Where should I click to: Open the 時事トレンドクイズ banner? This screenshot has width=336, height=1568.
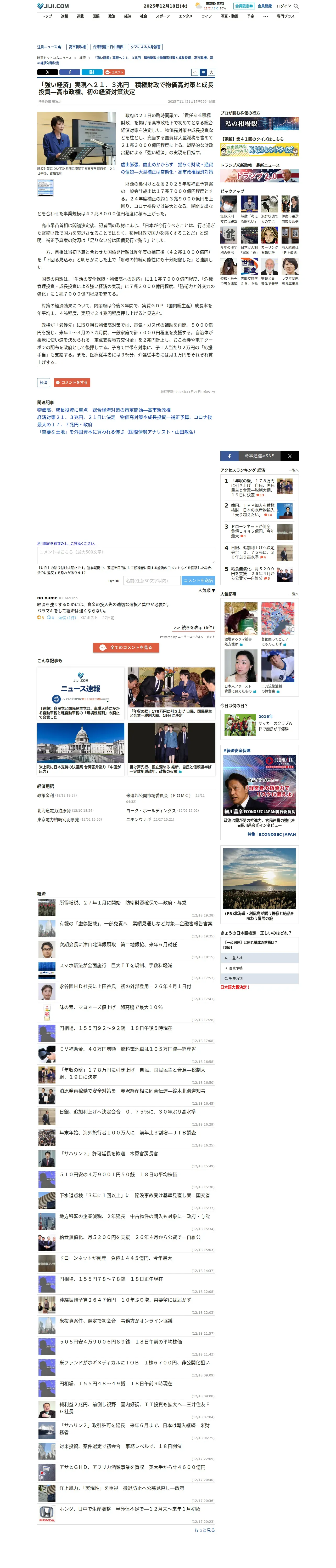pyautogui.click(x=259, y=150)
